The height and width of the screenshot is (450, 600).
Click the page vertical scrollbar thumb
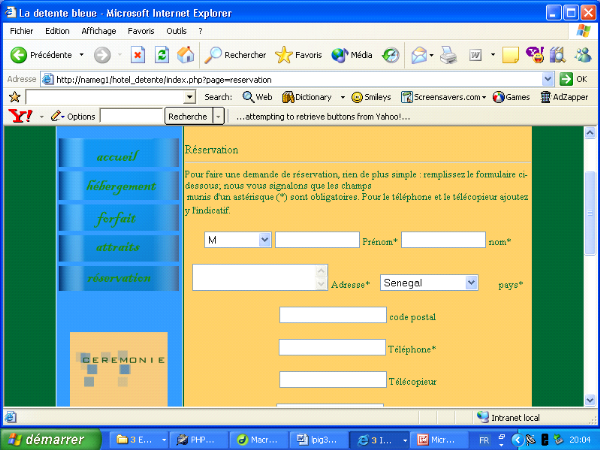tap(590, 213)
